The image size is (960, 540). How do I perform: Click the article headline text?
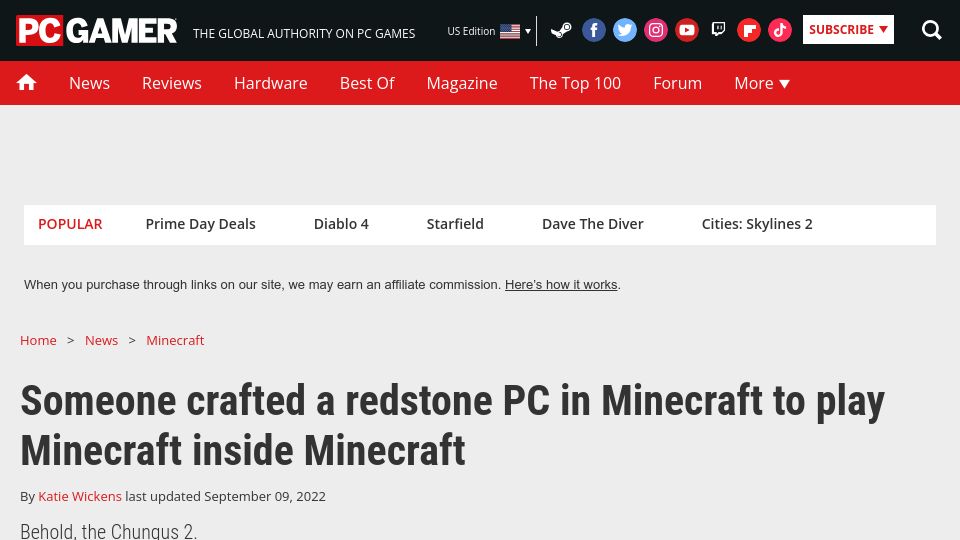pos(452,426)
